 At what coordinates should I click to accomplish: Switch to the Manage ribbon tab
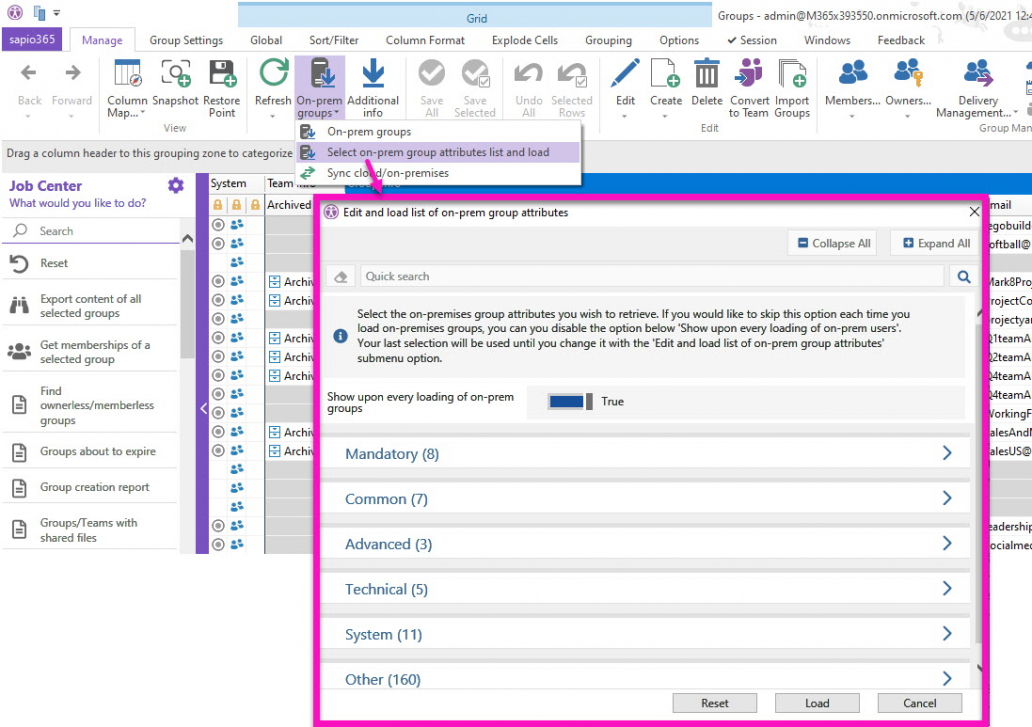(102, 40)
